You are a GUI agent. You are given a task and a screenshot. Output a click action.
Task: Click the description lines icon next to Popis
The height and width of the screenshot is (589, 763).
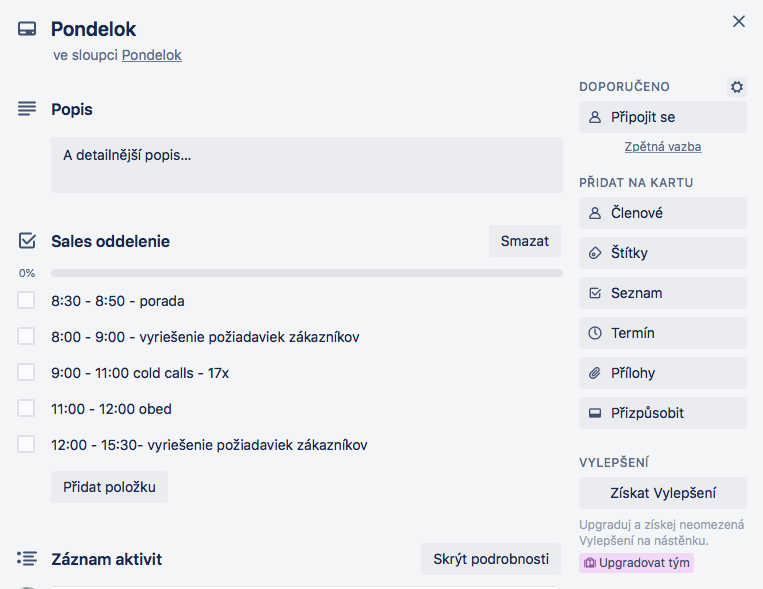[27, 109]
